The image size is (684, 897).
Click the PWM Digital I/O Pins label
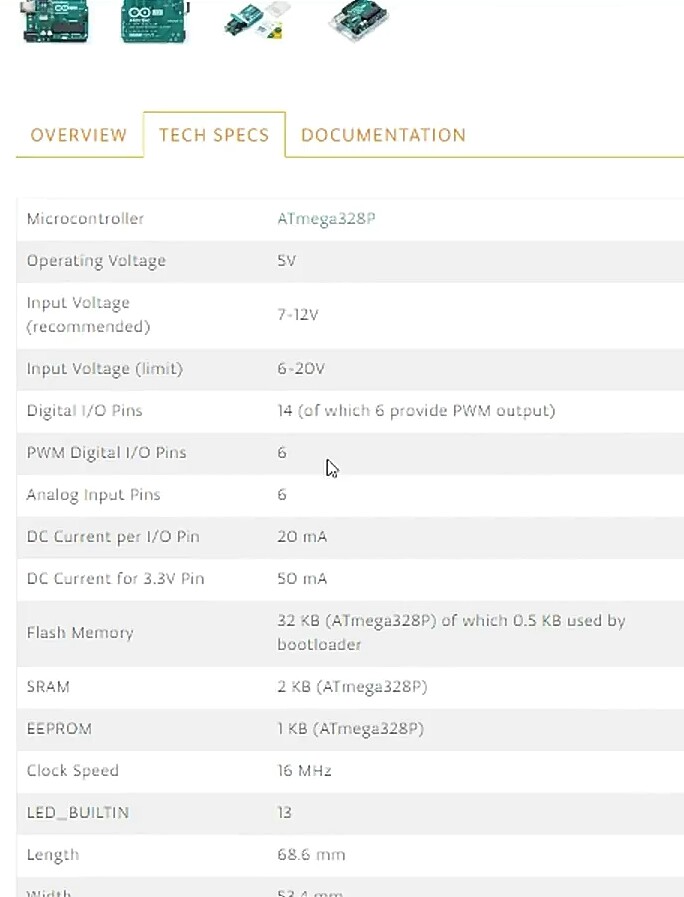coord(106,453)
